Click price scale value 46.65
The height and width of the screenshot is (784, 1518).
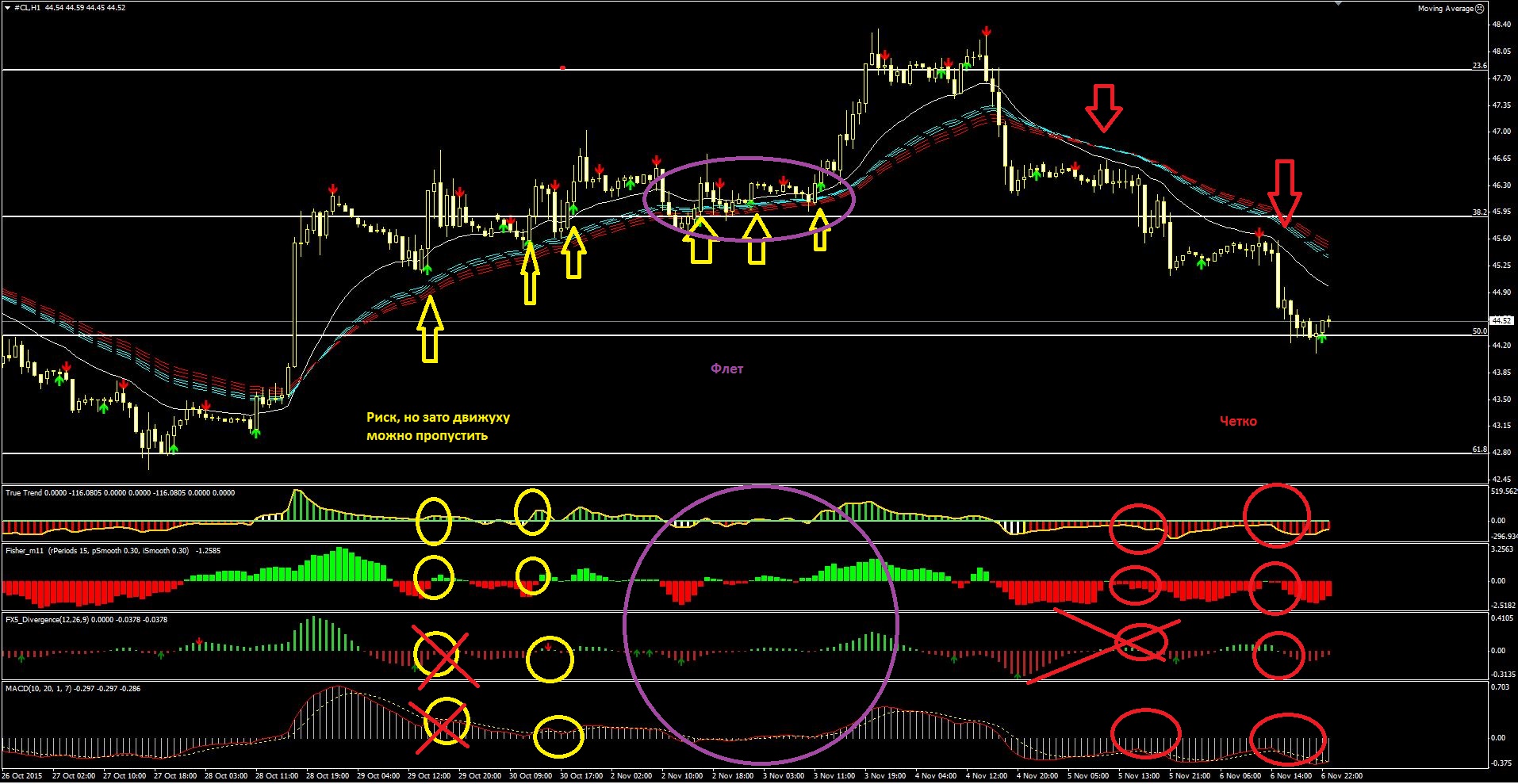coord(1501,159)
